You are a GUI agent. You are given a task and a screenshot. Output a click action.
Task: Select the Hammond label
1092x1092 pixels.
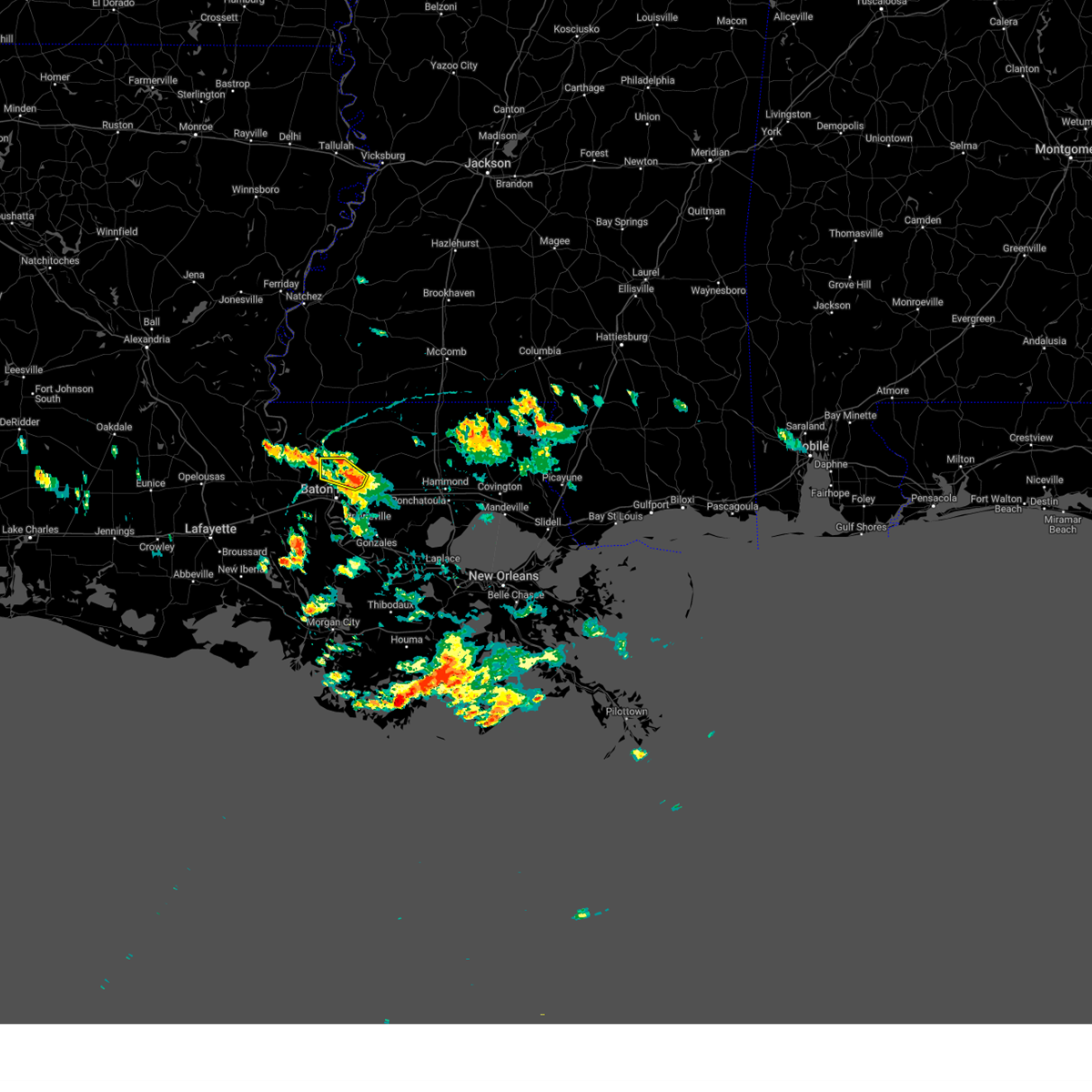(445, 481)
